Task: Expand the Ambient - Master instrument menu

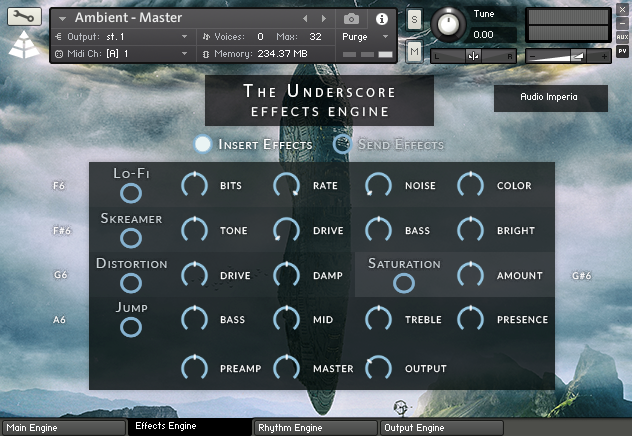Action: [62, 19]
